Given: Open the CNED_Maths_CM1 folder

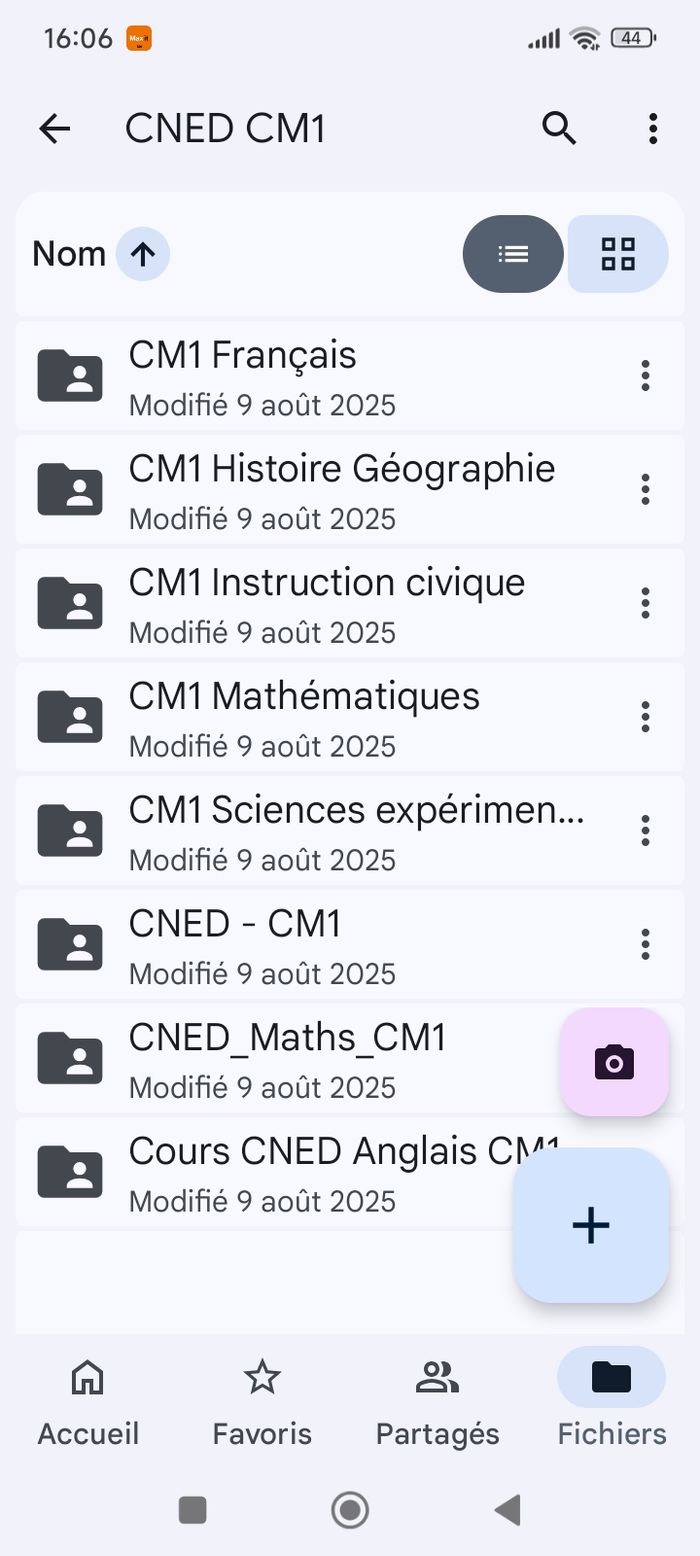Looking at the screenshot, I should (290, 1058).
